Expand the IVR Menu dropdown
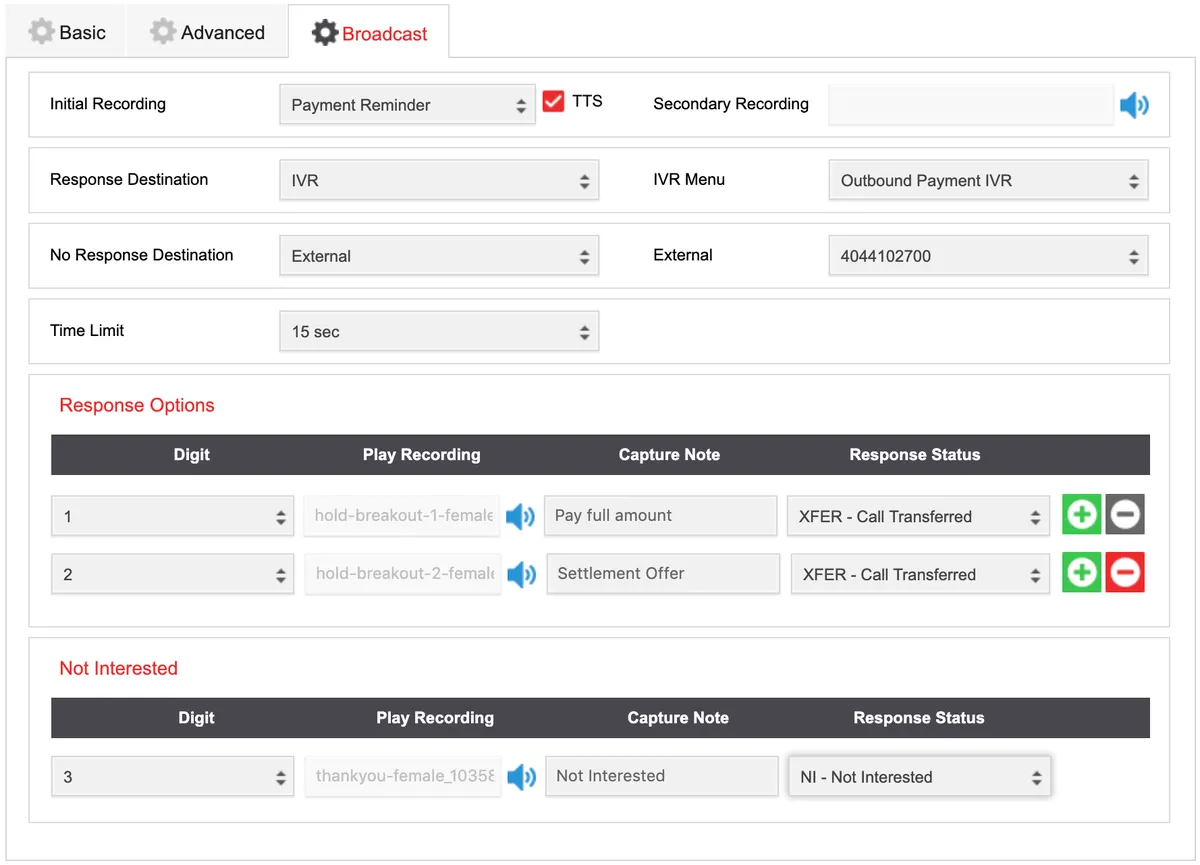The image size is (1200, 865). pos(988,181)
